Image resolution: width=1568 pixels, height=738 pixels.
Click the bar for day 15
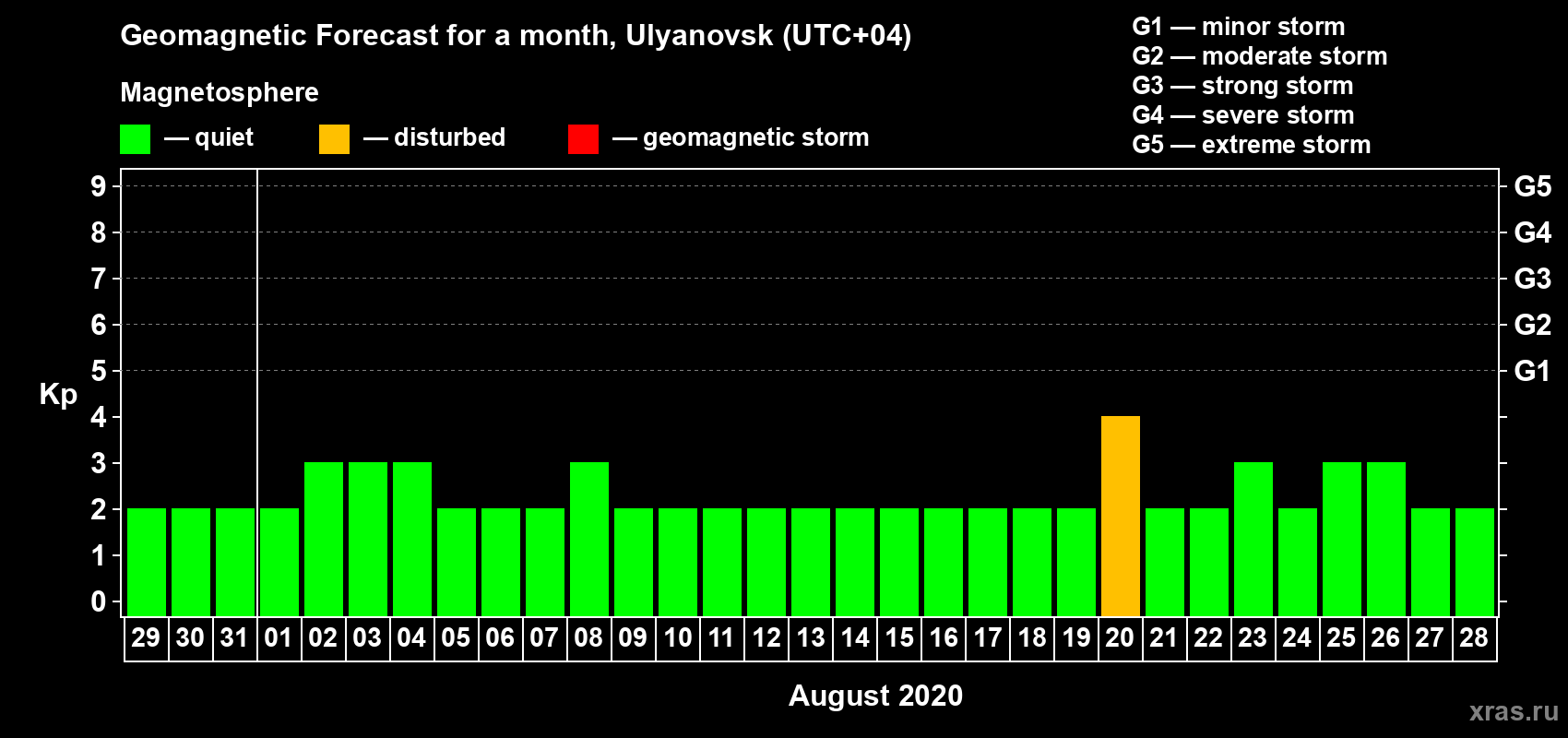899,563
